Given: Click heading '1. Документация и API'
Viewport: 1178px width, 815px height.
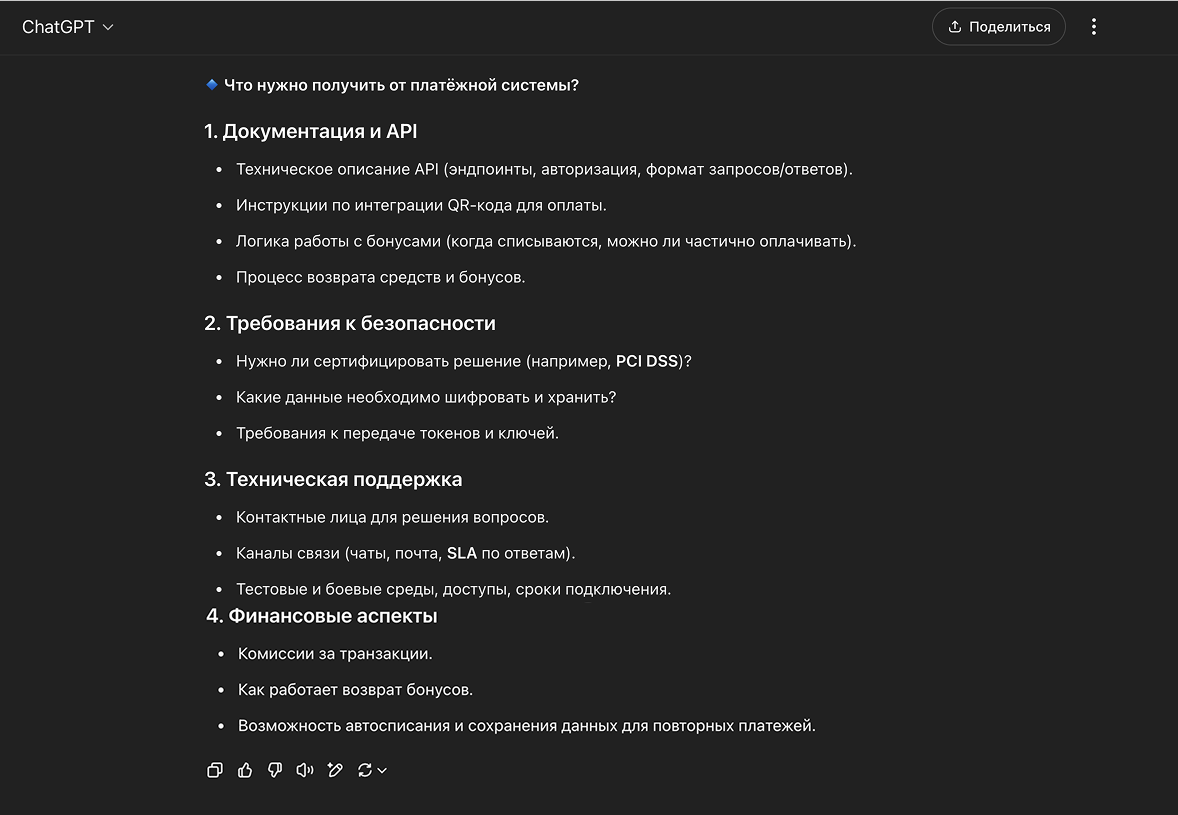Looking at the screenshot, I should tap(311, 131).
